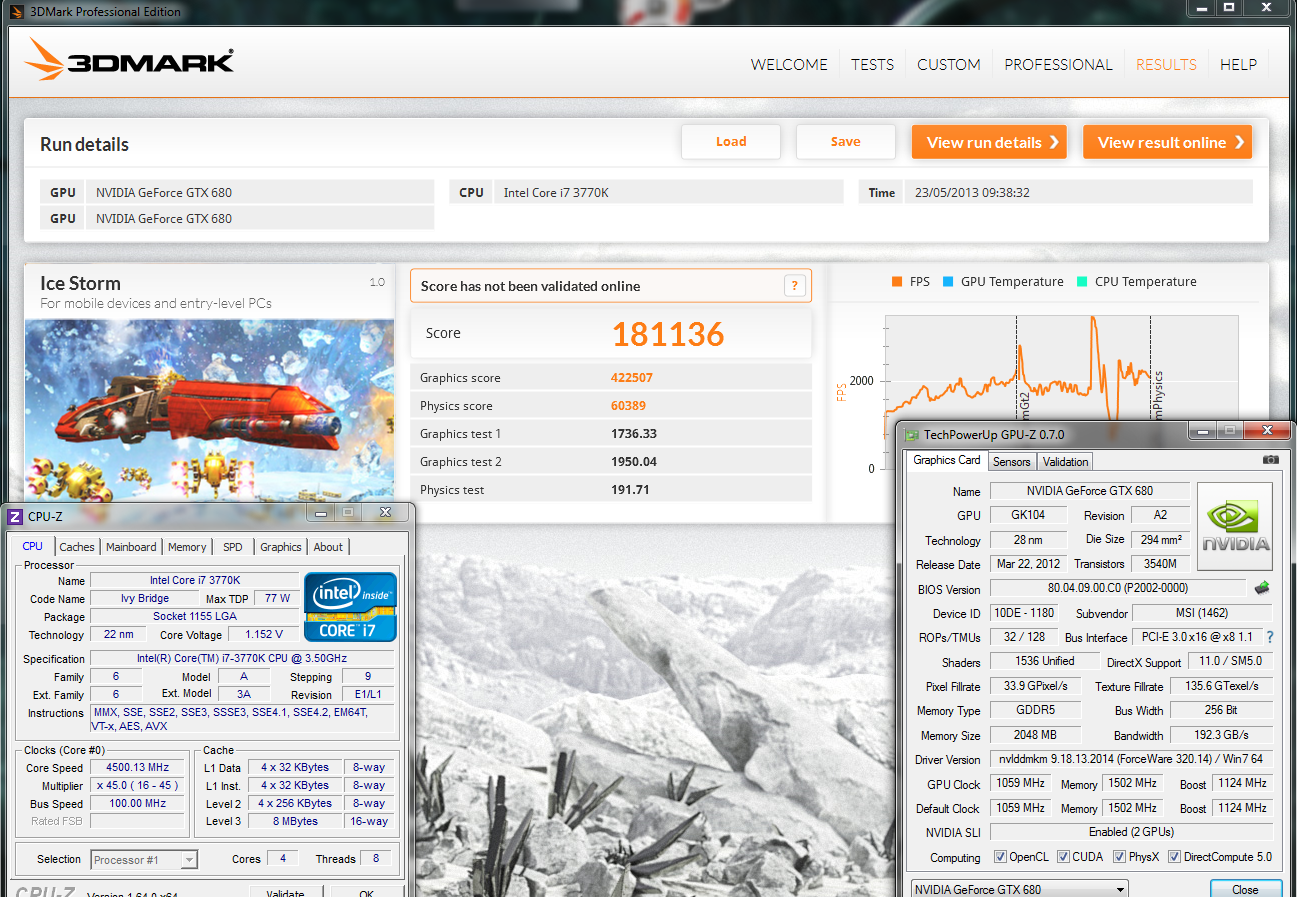
Task: Minimize the GPU-Z window
Action: coord(1201,431)
